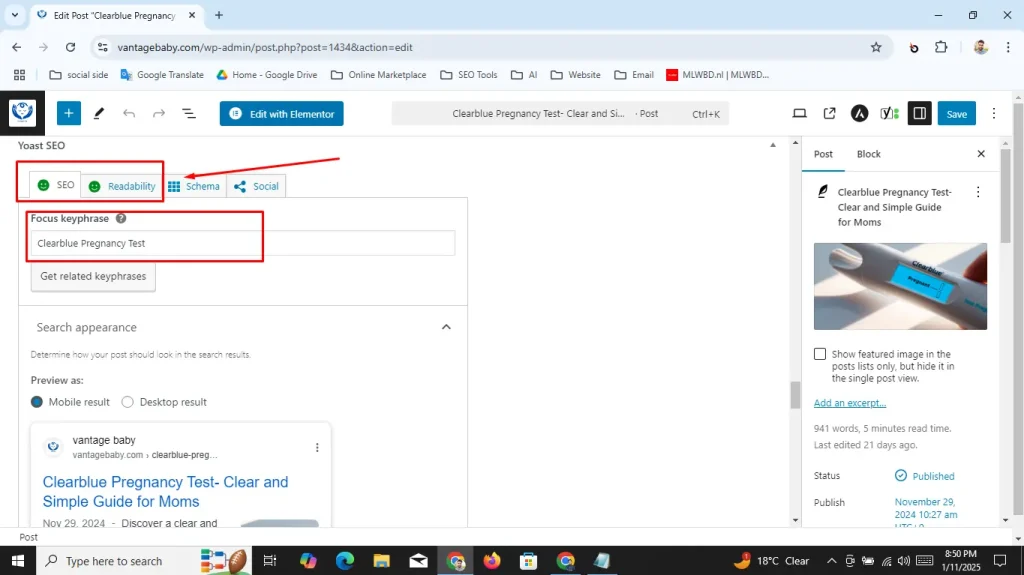
Task: Click the Yoast SEO icon in toolbar
Action: [x=888, y=114]
